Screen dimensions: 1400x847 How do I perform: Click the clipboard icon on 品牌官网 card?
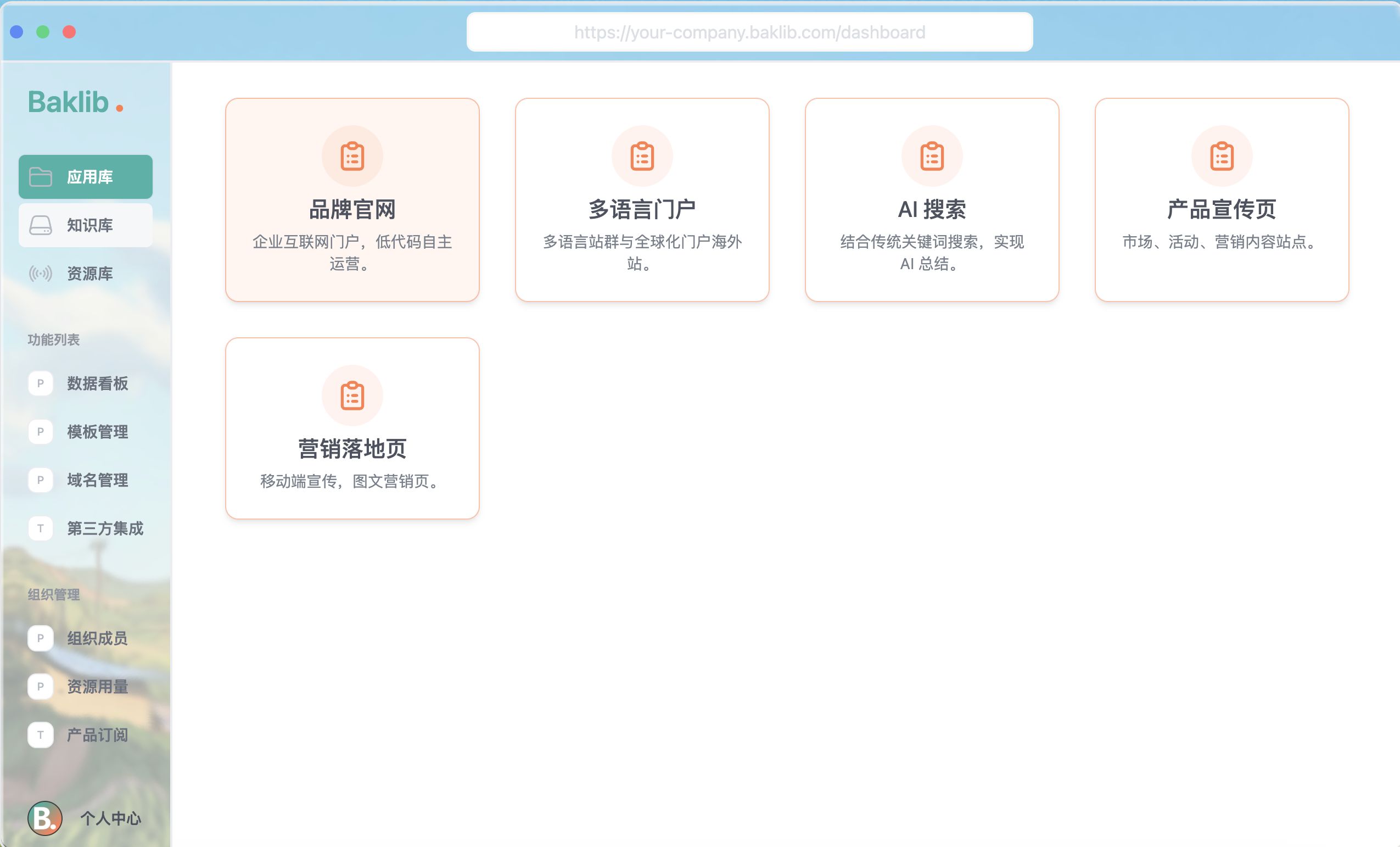(x=352, y=156)
